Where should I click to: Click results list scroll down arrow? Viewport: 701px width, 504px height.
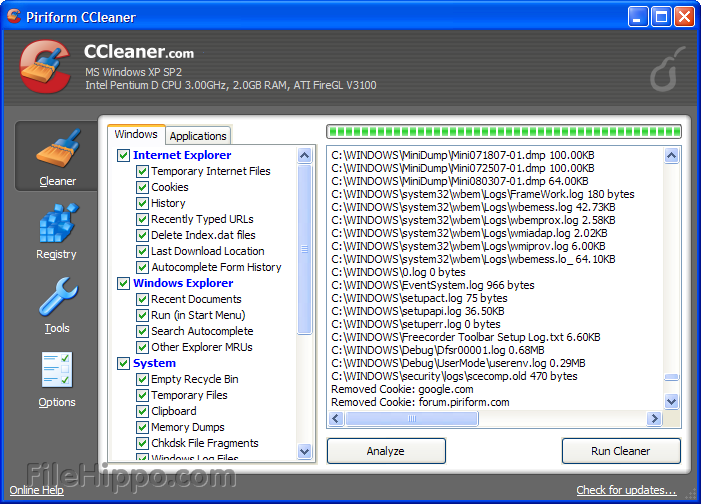click(x=671, y=401)
